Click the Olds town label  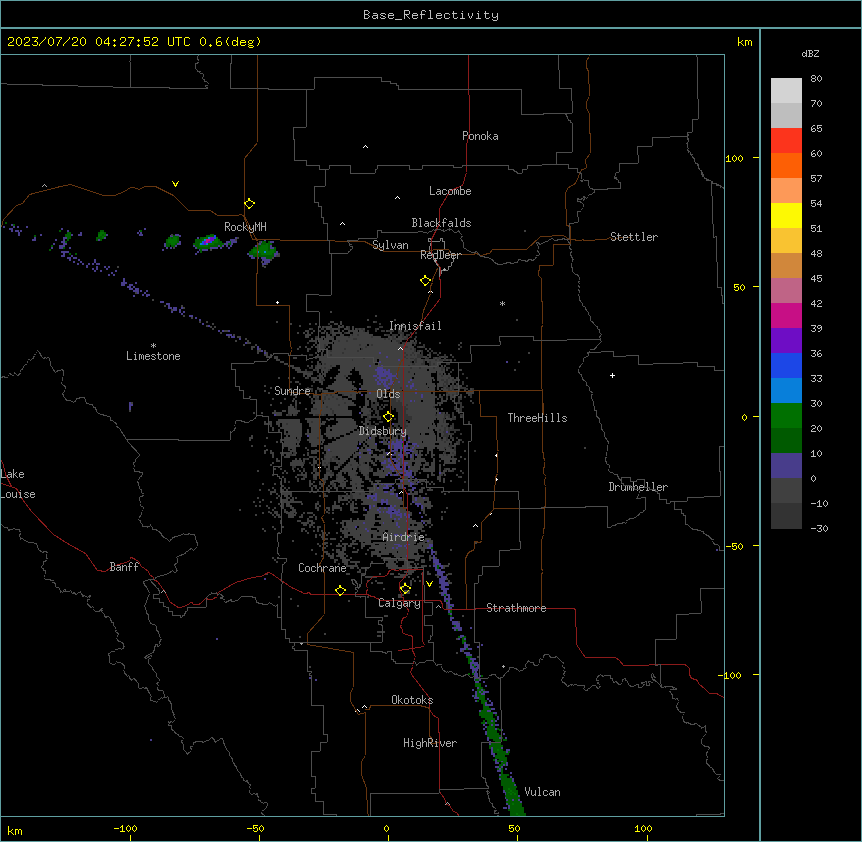(x=388, y=394)
